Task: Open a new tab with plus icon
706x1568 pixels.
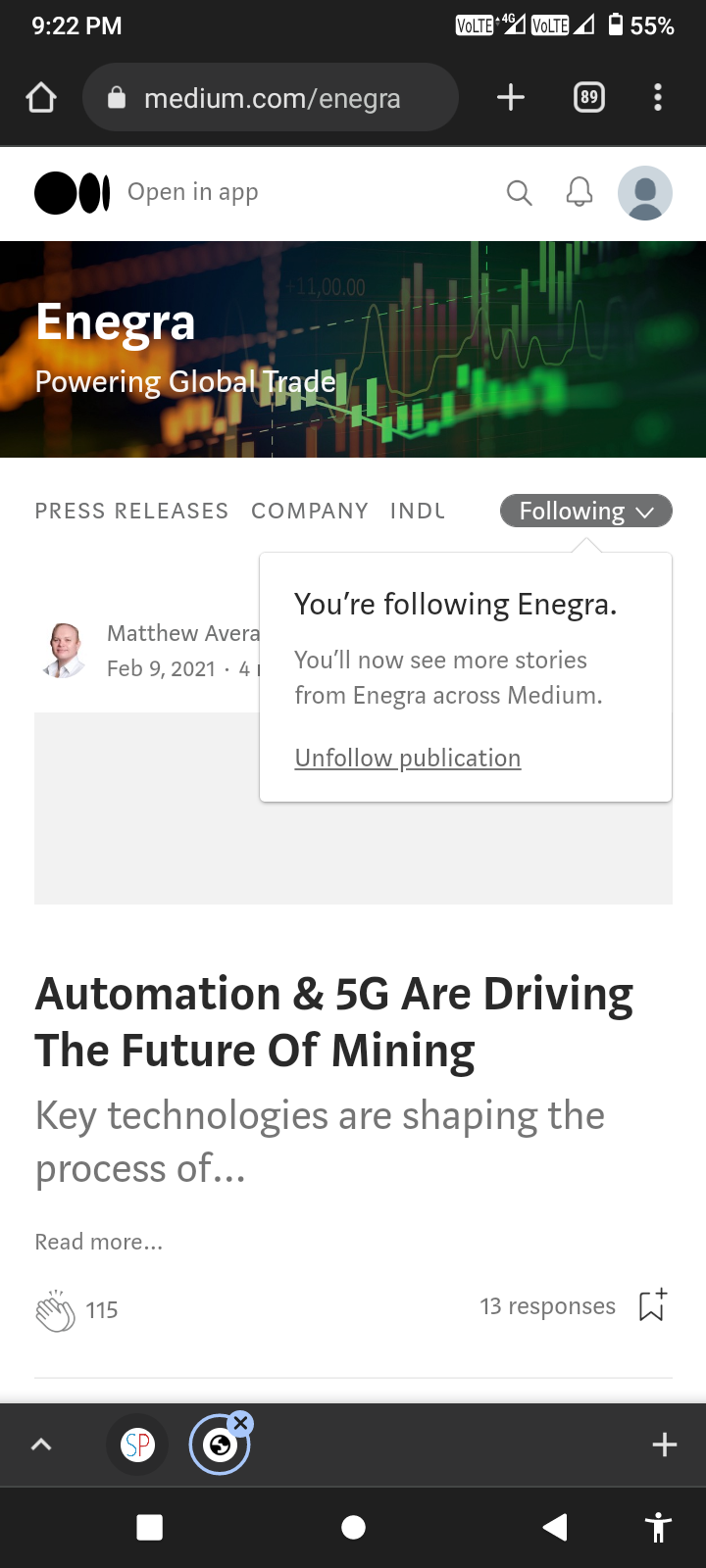Action: [x=510, y=97]
